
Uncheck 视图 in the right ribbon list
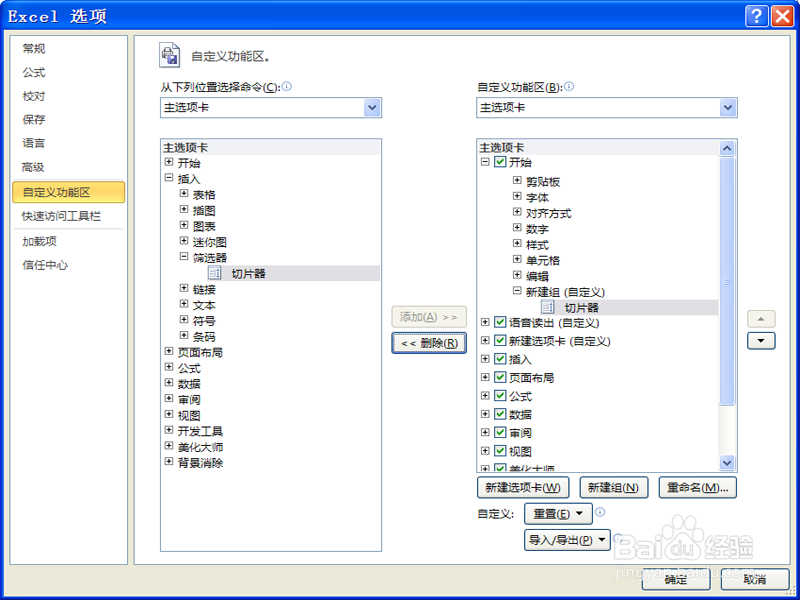[x=500, y=451]
